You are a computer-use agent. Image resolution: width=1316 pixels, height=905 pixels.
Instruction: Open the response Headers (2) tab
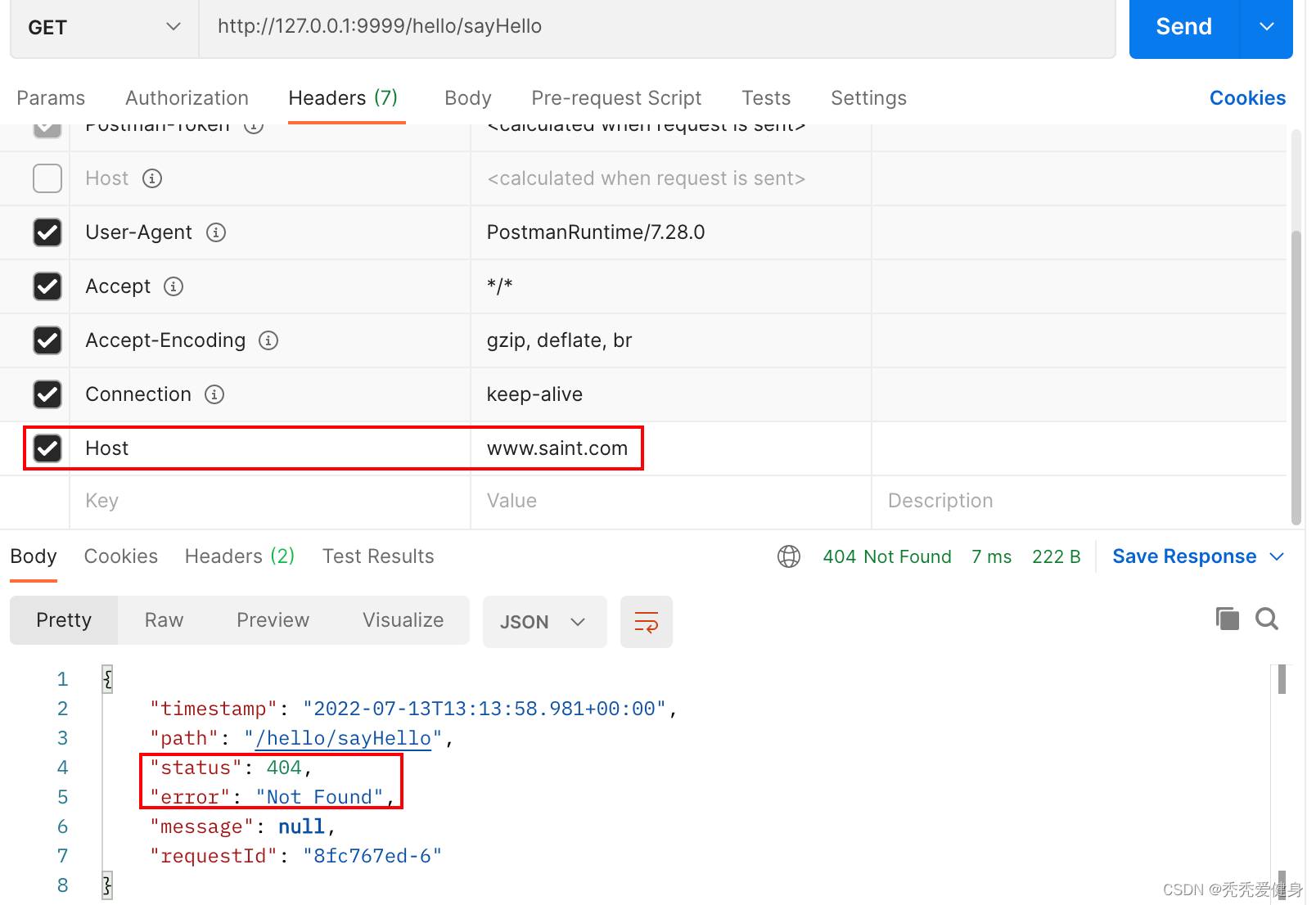coord(240,556)
